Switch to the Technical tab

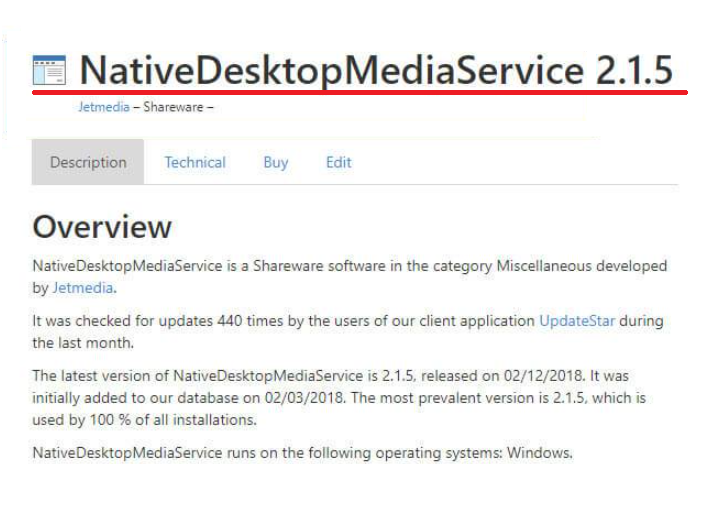tap(195, 162)
